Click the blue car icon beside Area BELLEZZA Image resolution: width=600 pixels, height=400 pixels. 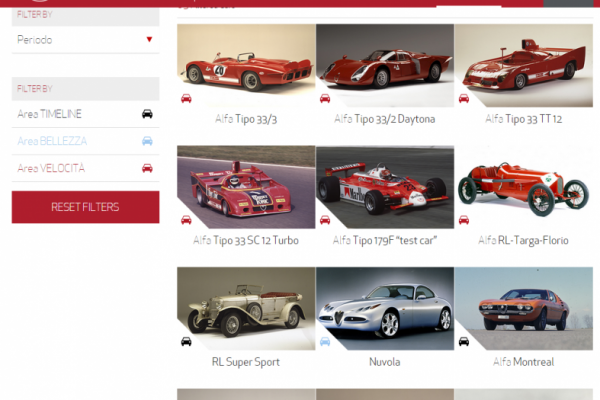pyautogui.click(x=147, y=141)
